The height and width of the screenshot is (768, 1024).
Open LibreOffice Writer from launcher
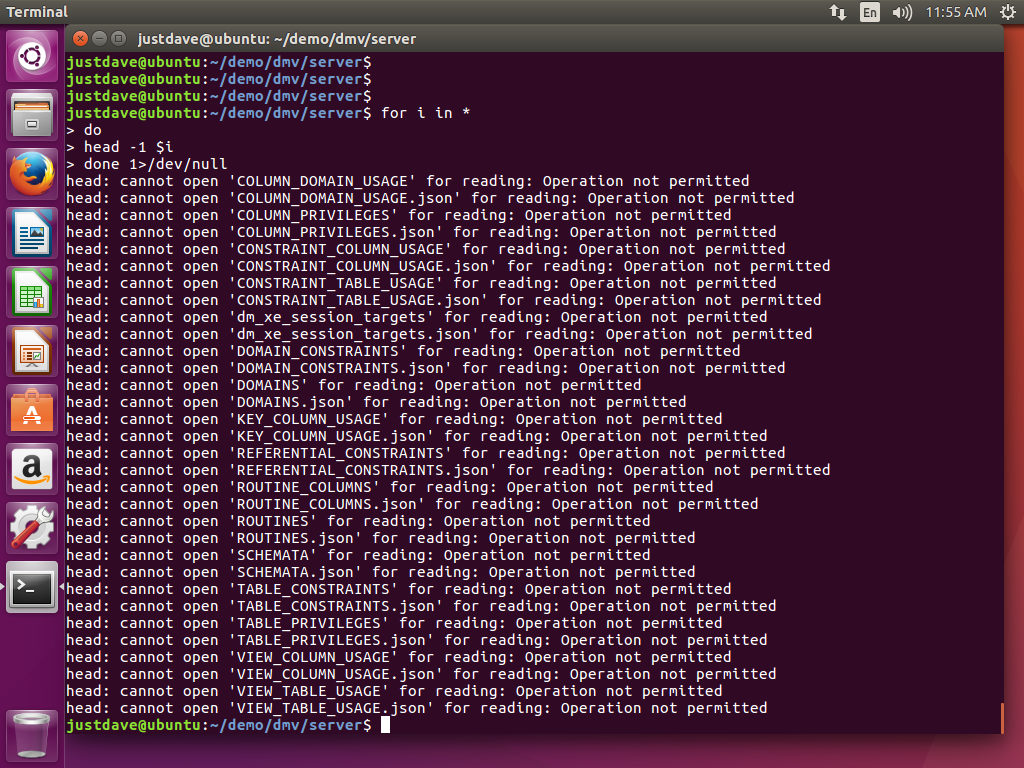click(32, 233)
